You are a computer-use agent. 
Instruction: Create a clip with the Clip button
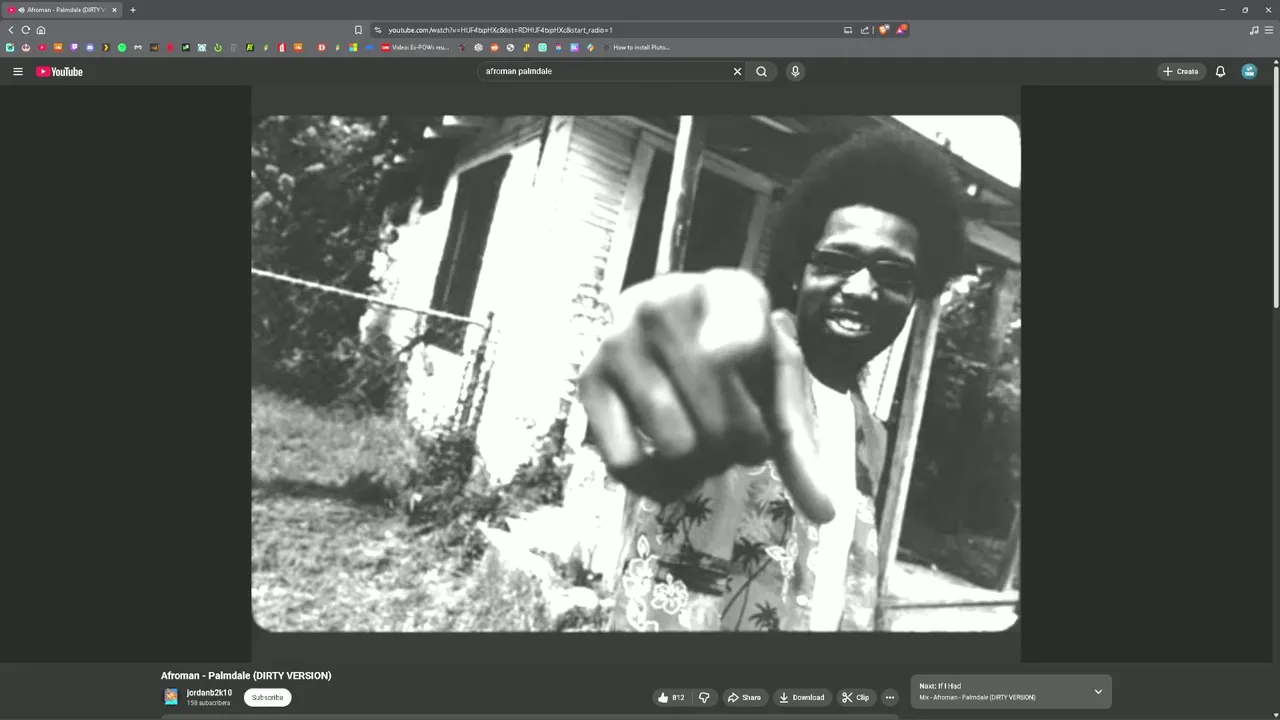[856, 697]
